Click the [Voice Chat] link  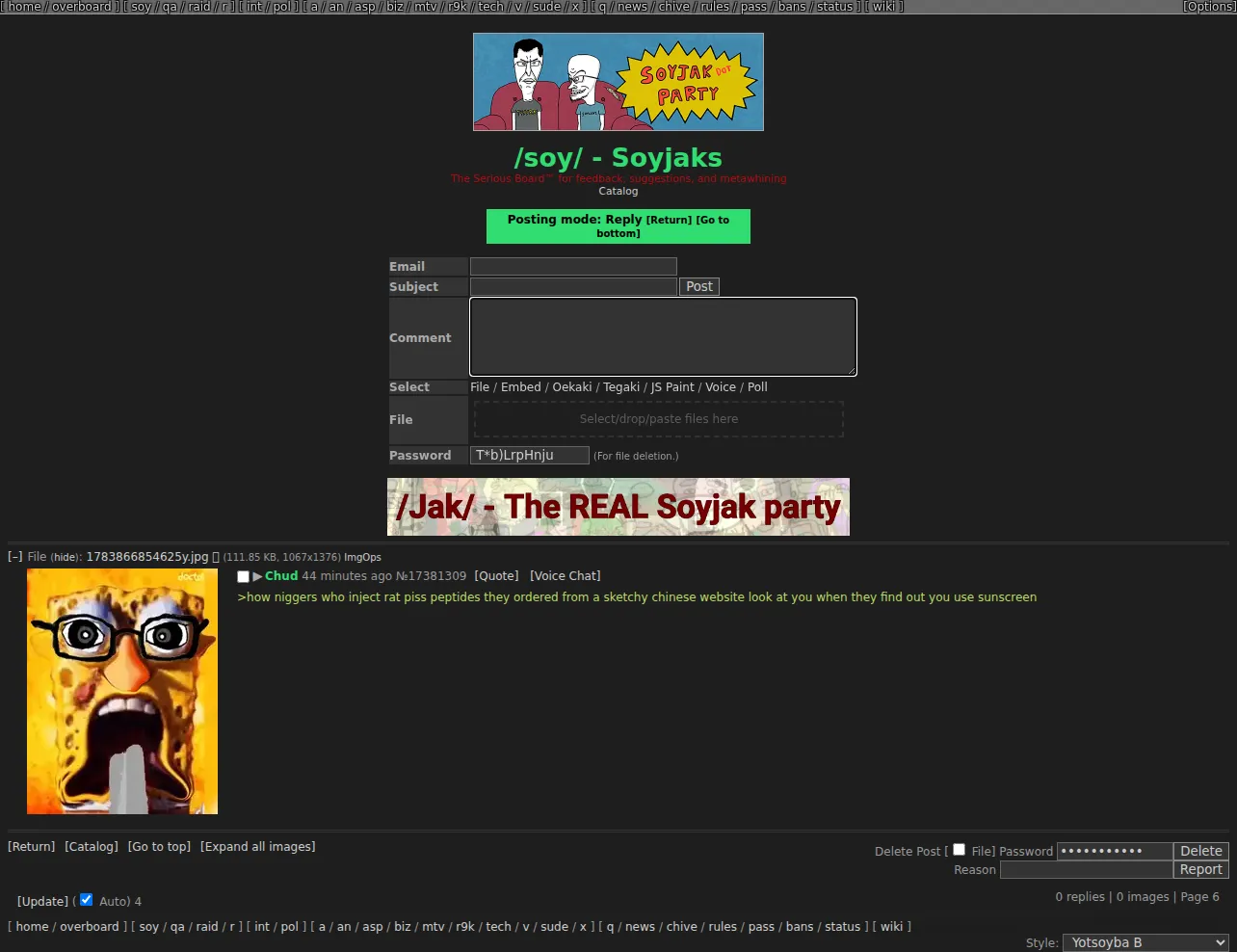pos(565,576)
